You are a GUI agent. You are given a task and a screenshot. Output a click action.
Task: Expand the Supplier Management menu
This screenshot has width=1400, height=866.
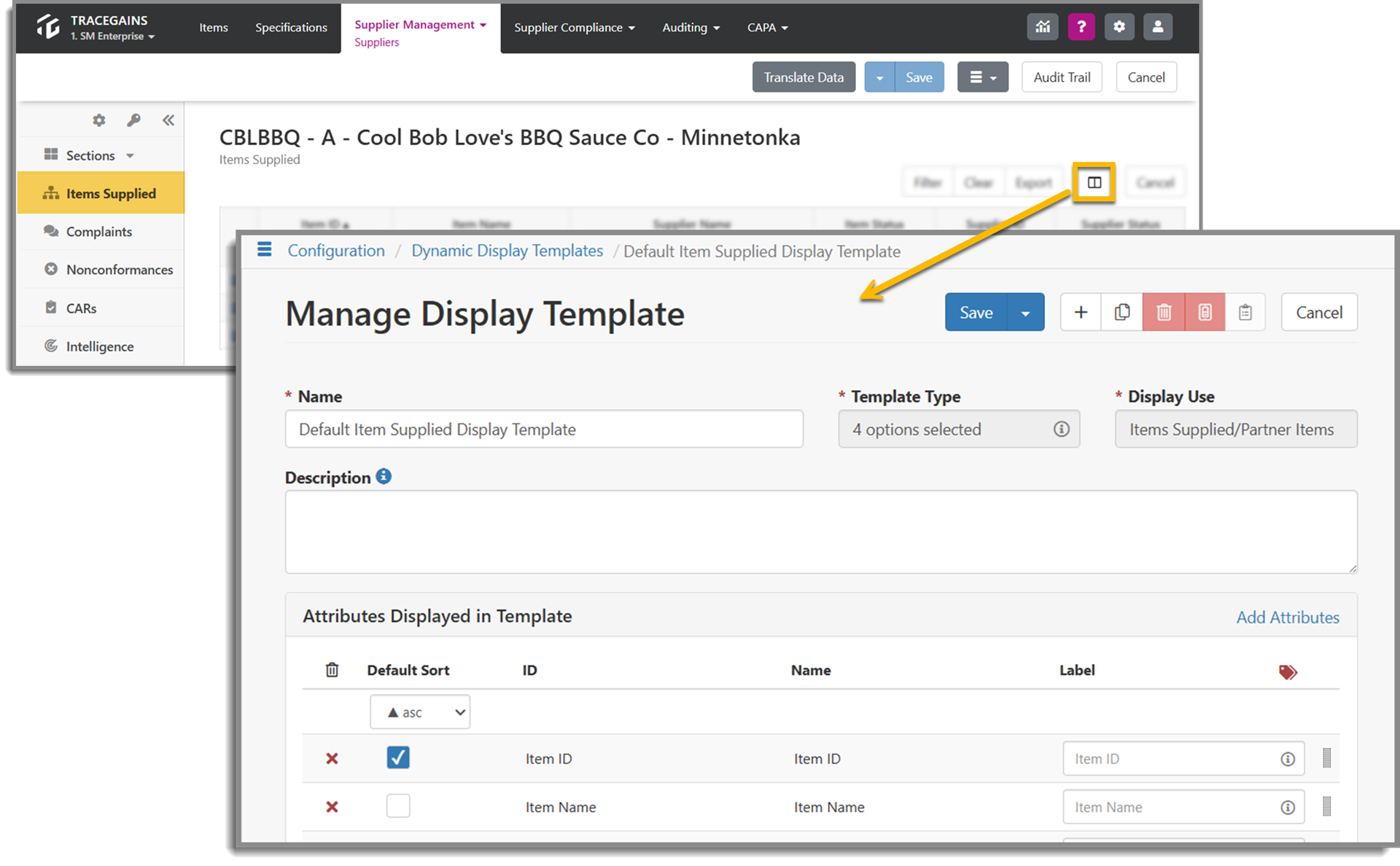coord(420,25)
